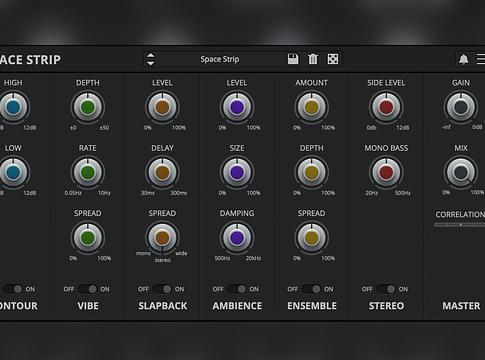Click the SLAPBACK section title
Screen dimensions: 485x360
163,306
